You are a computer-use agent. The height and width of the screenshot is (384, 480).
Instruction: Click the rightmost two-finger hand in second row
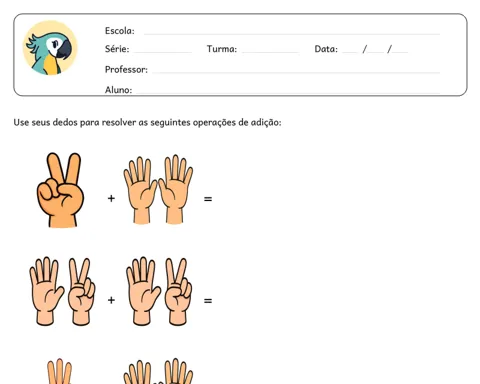pyautogui.click(x=178, y=292)
